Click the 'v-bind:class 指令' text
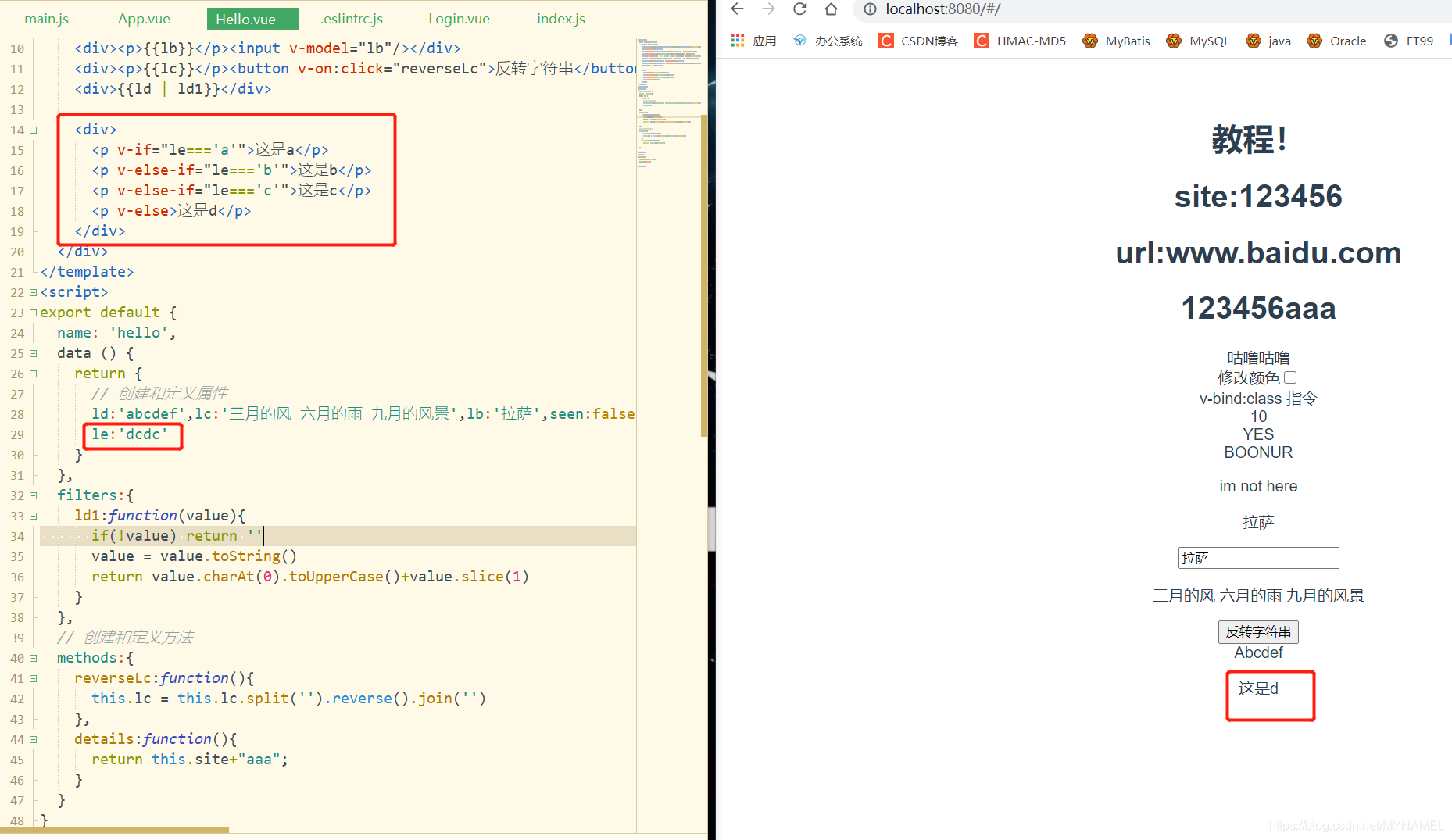Screen dimensions: 1452x840 [x=1258, y=399]
